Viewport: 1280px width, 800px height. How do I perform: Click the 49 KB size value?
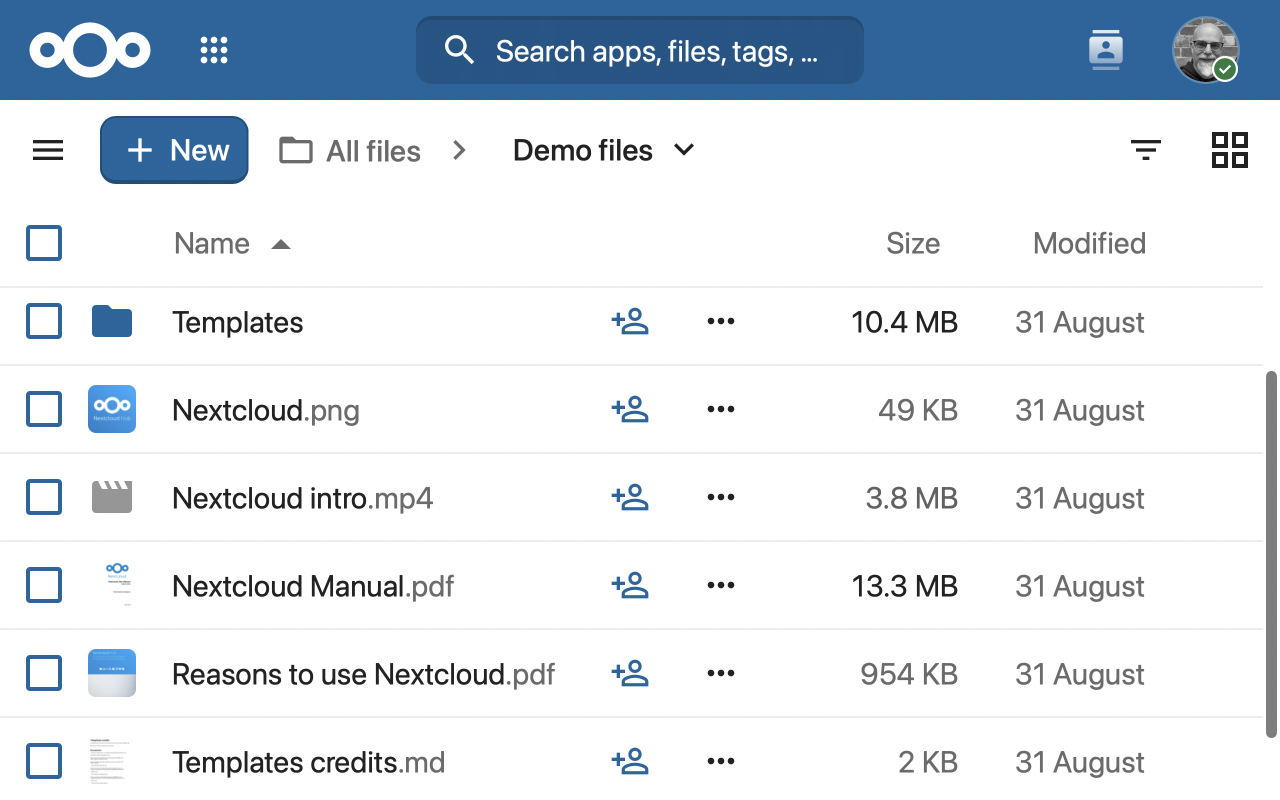(x=918, y=410)
